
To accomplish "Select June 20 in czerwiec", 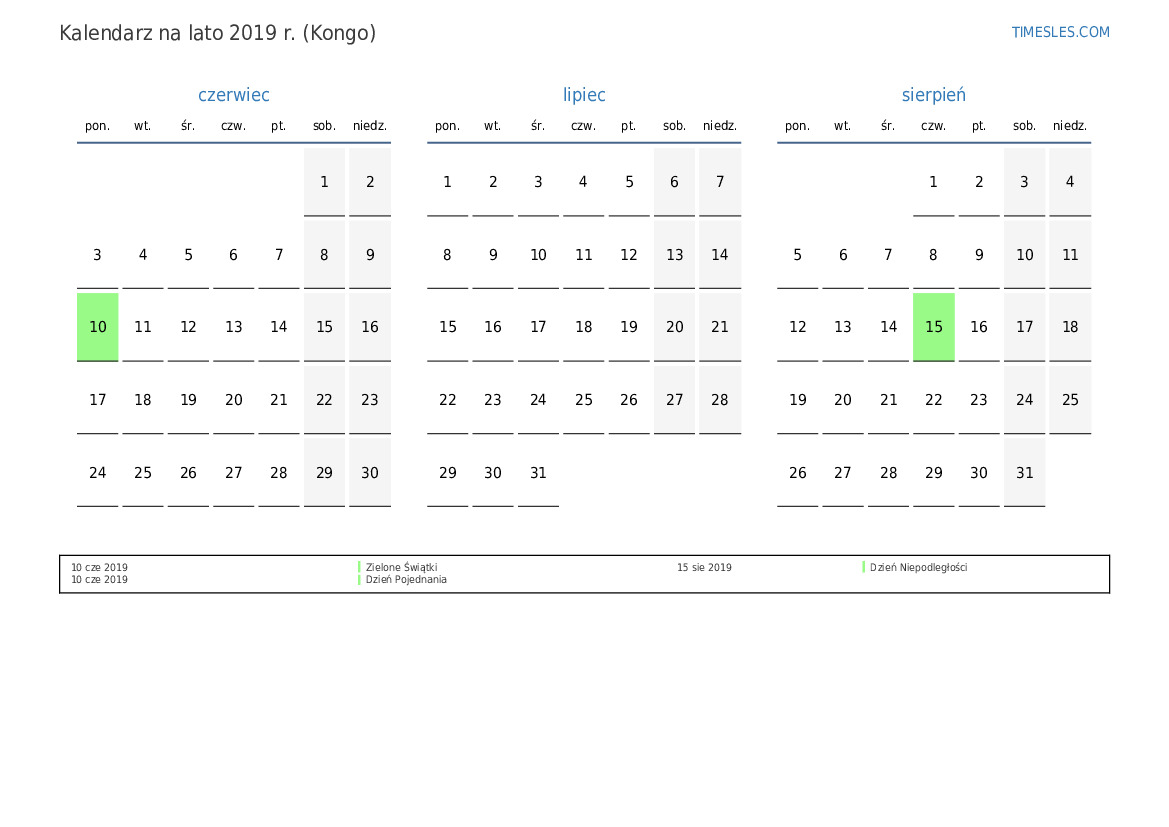I will click(x=233, y=400).
